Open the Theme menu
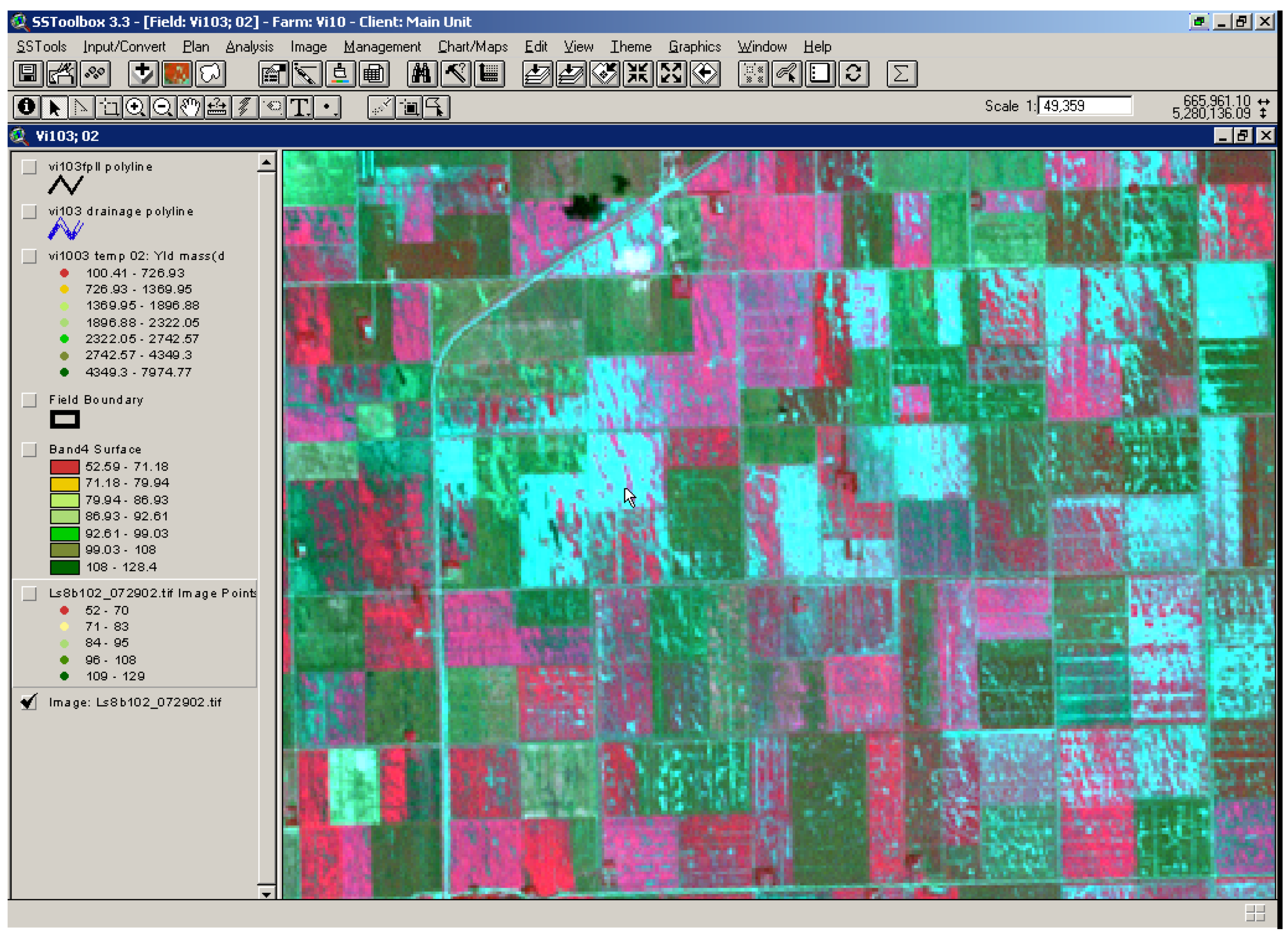This screenshot has width=1288, height=932. click(631, 47)
